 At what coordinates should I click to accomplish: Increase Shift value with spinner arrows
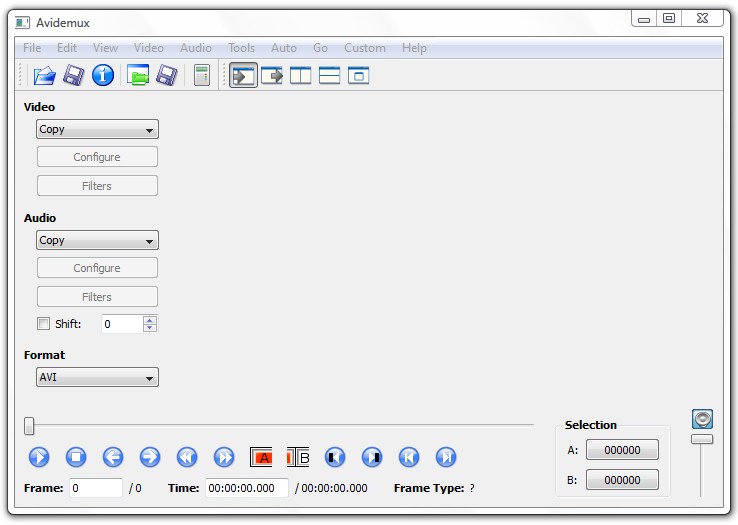point(150,320)
